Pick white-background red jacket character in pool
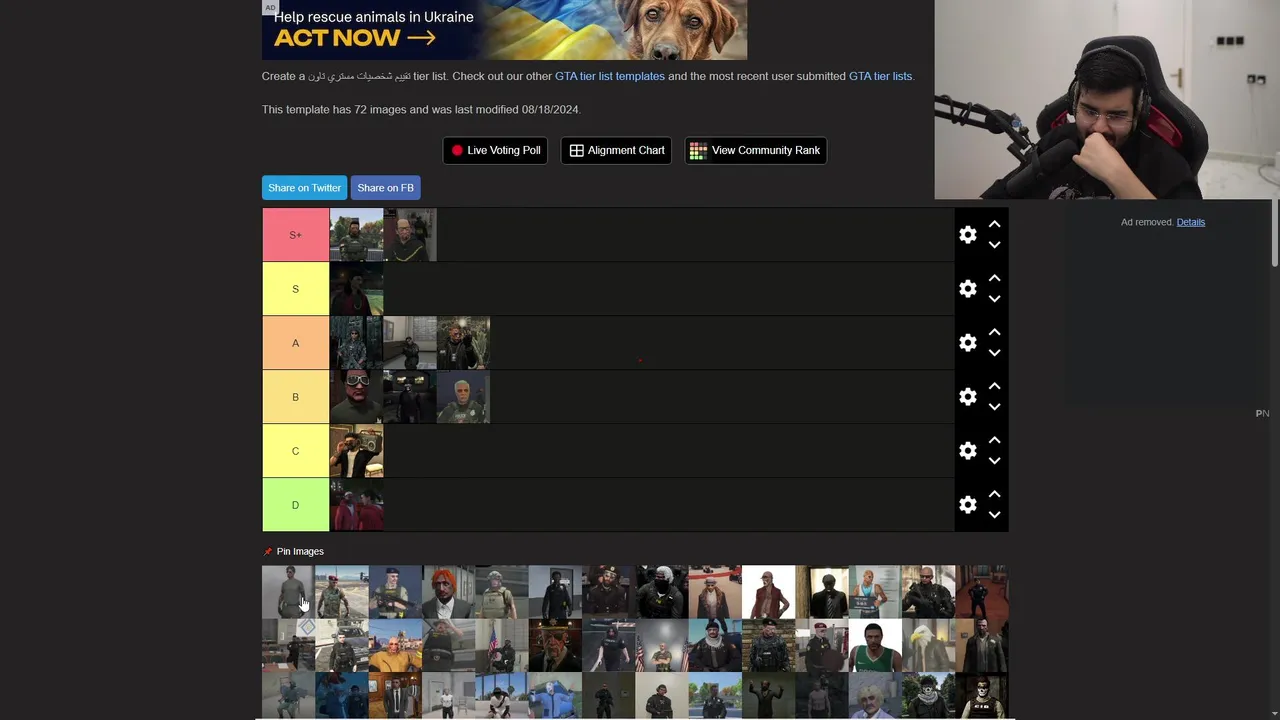 pyautogui.click(x=768, y=592)
